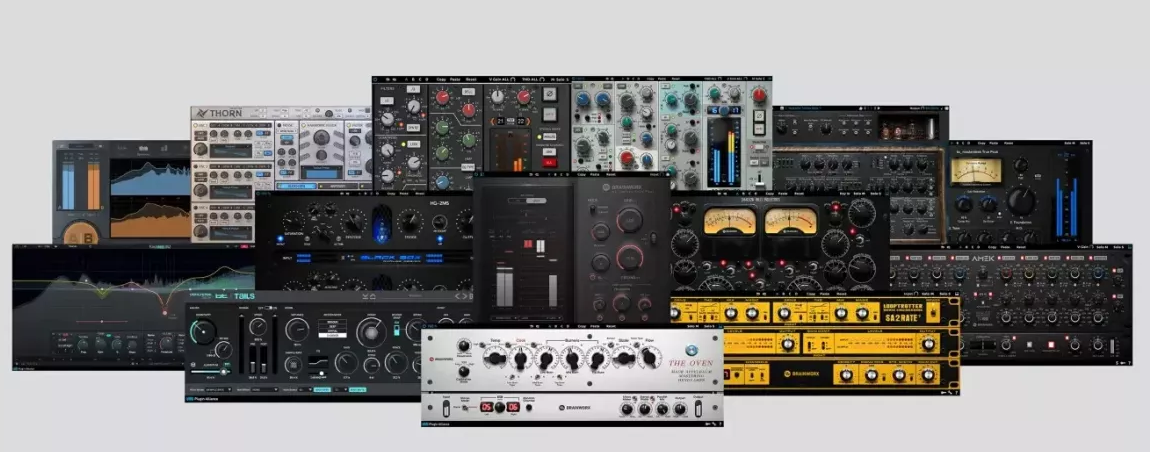
Task: Click Paste in the first channel strip toolbar
Action: tap(455, 79)
